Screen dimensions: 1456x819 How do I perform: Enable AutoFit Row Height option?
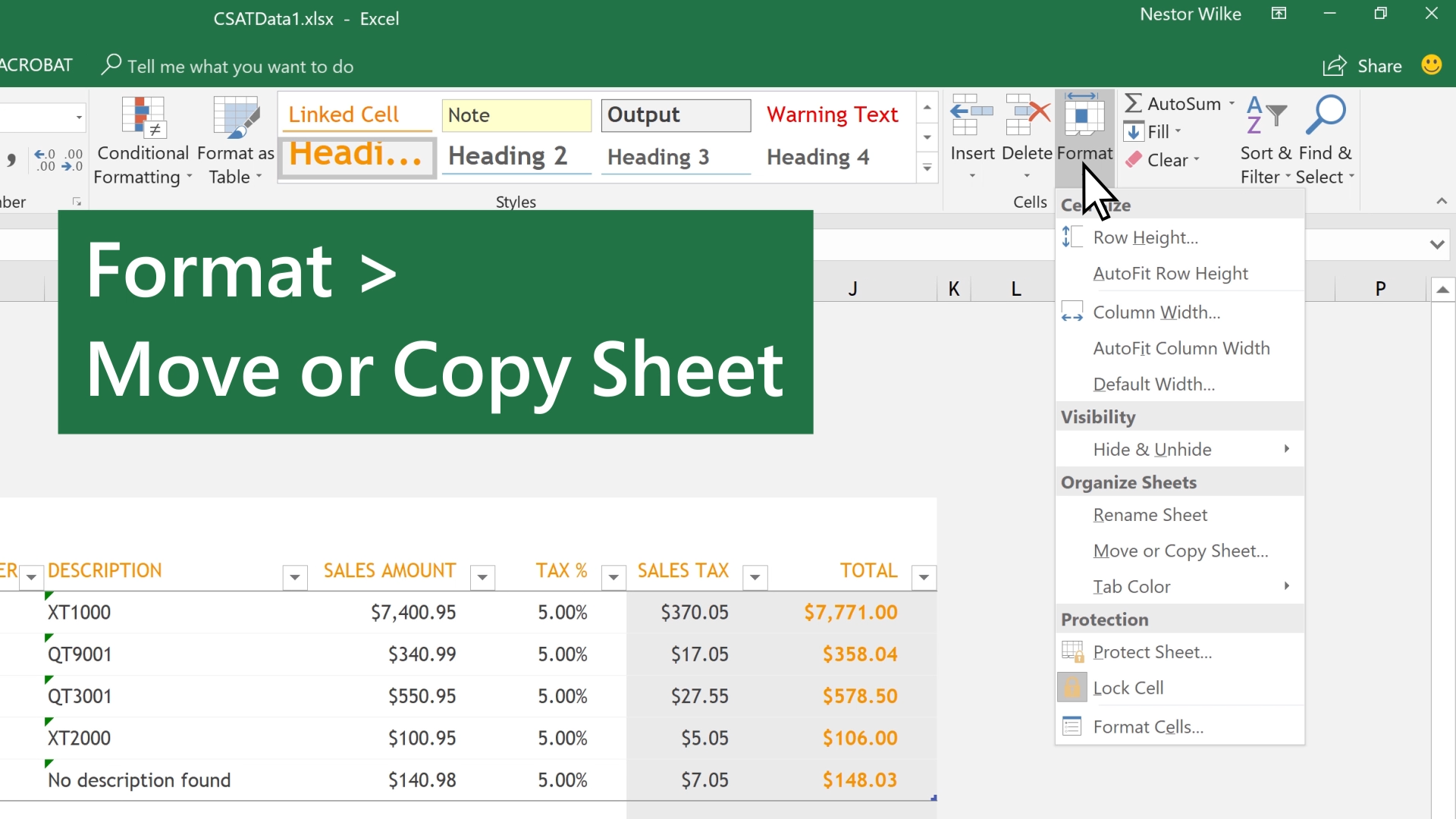tap(1170, 273)
